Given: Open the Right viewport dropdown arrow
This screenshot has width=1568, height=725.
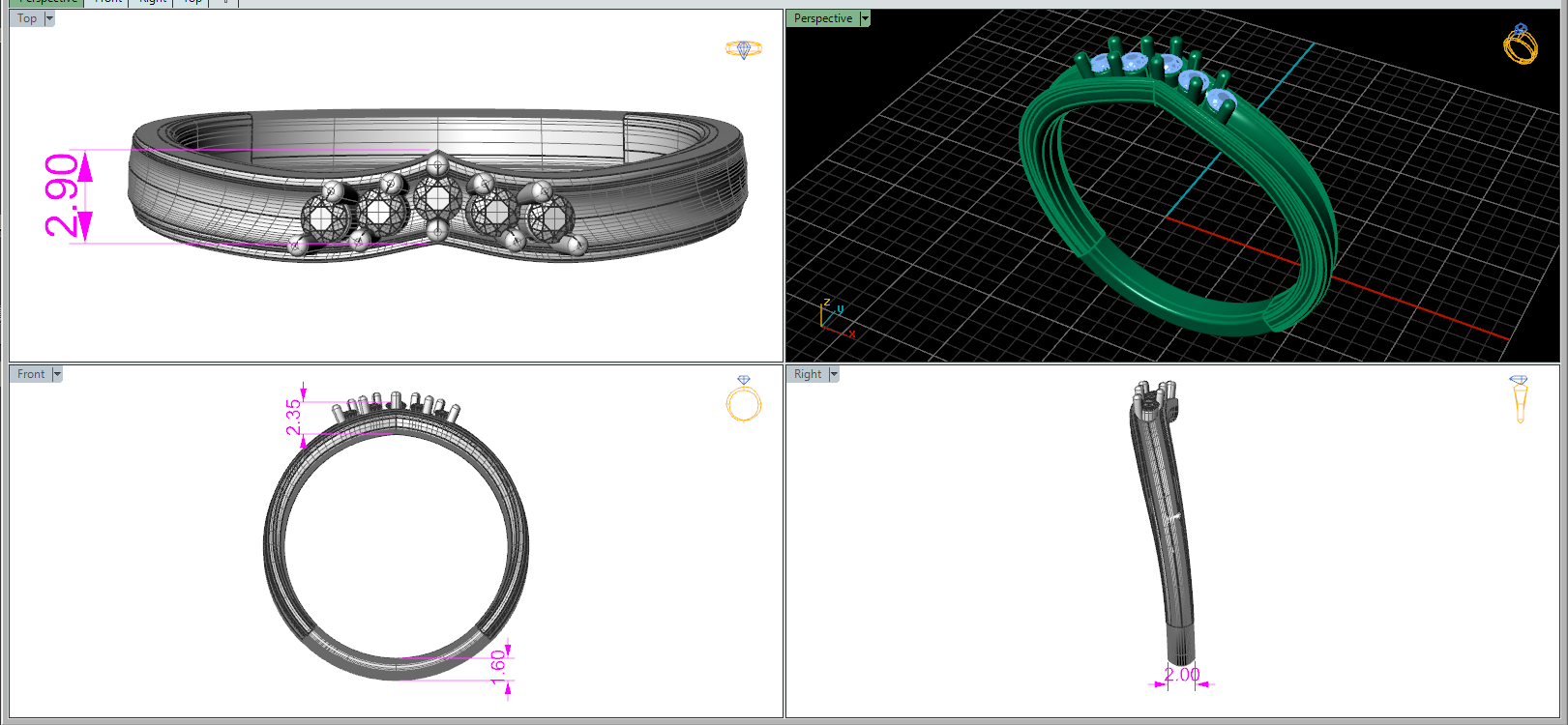Looking at the screenshot, I should (834, 374).
